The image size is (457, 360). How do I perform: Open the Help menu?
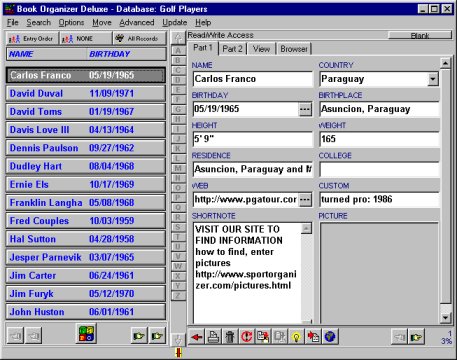coord(203,23)
